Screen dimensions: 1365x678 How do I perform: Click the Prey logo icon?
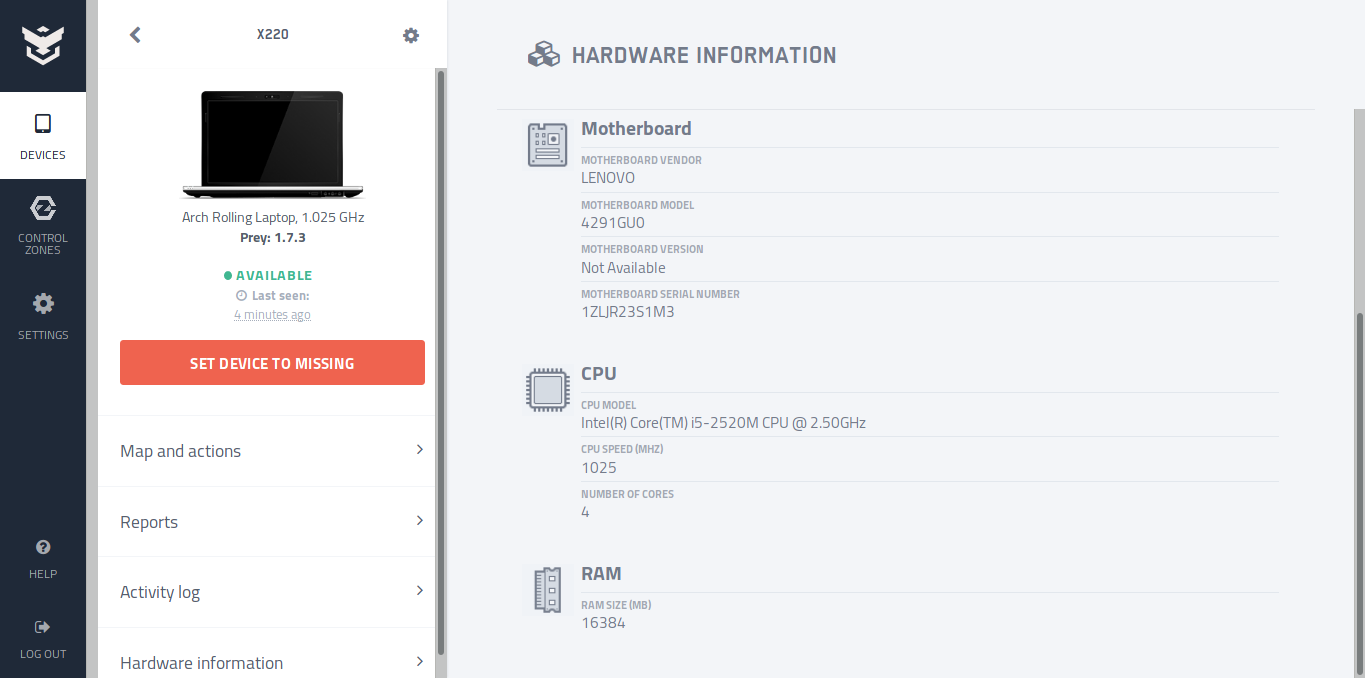coord(42,45)
